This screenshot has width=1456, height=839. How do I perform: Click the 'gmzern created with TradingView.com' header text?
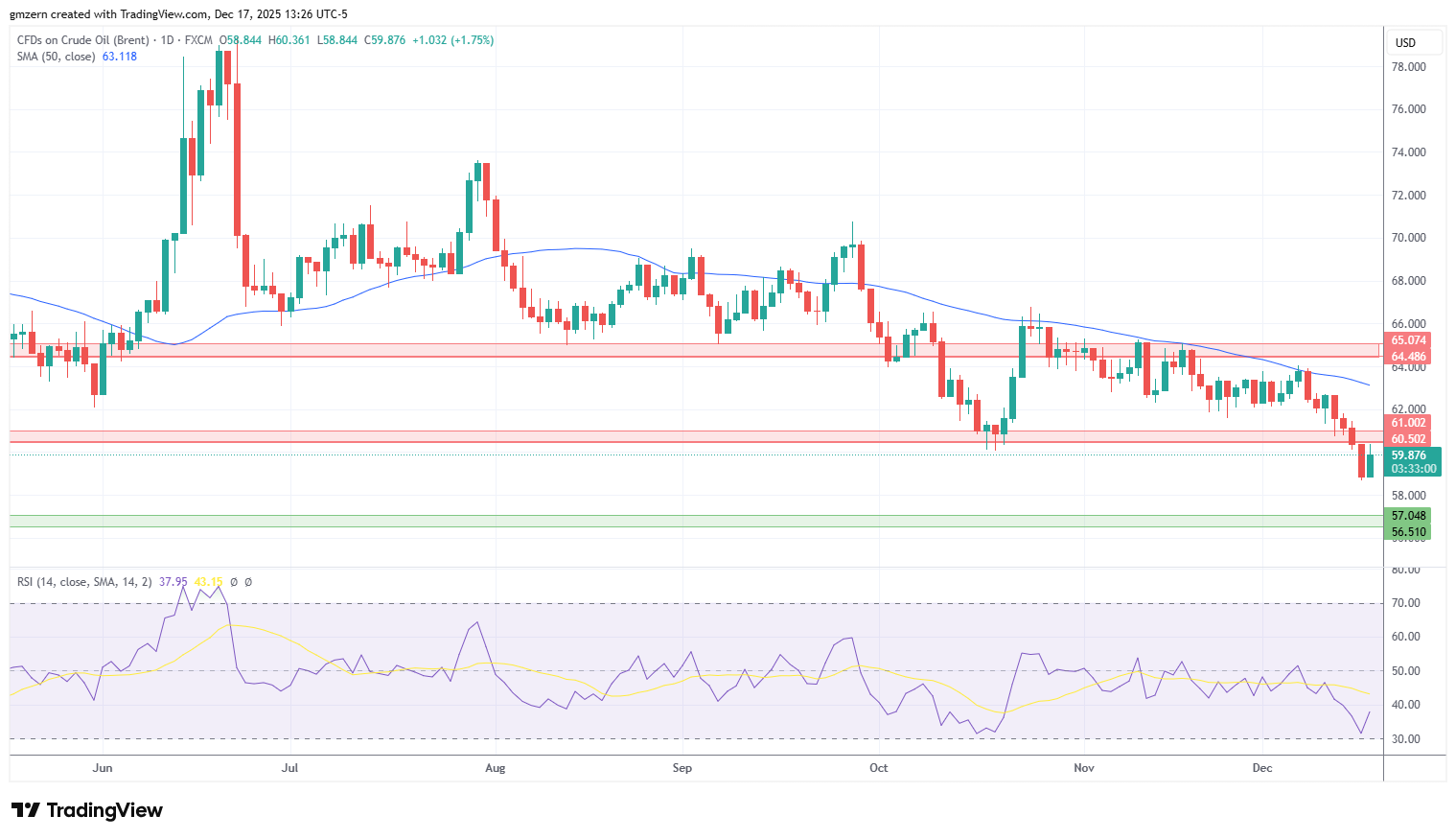pos(109,14)
